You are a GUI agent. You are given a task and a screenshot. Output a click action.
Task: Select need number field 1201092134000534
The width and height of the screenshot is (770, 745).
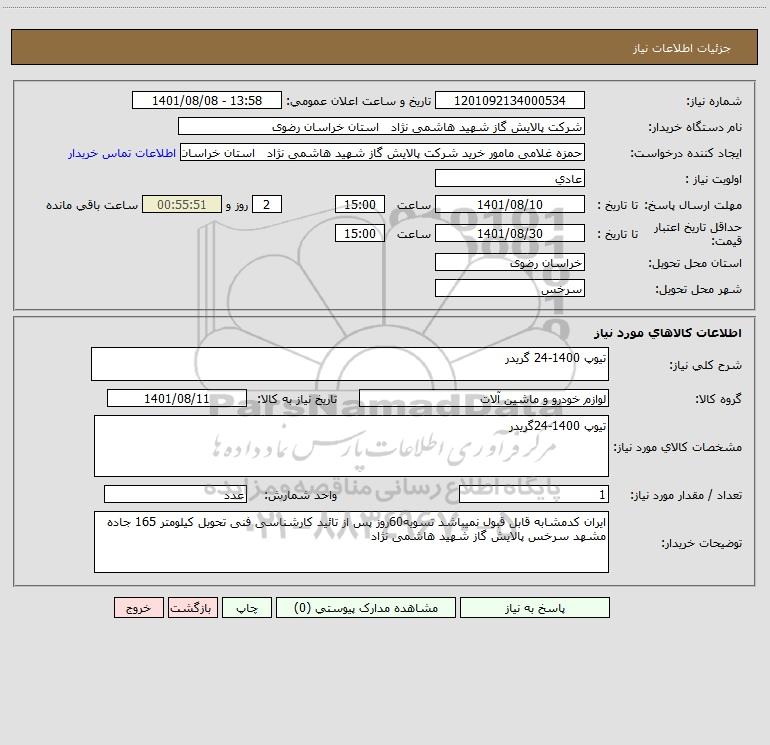click(510, 100)
